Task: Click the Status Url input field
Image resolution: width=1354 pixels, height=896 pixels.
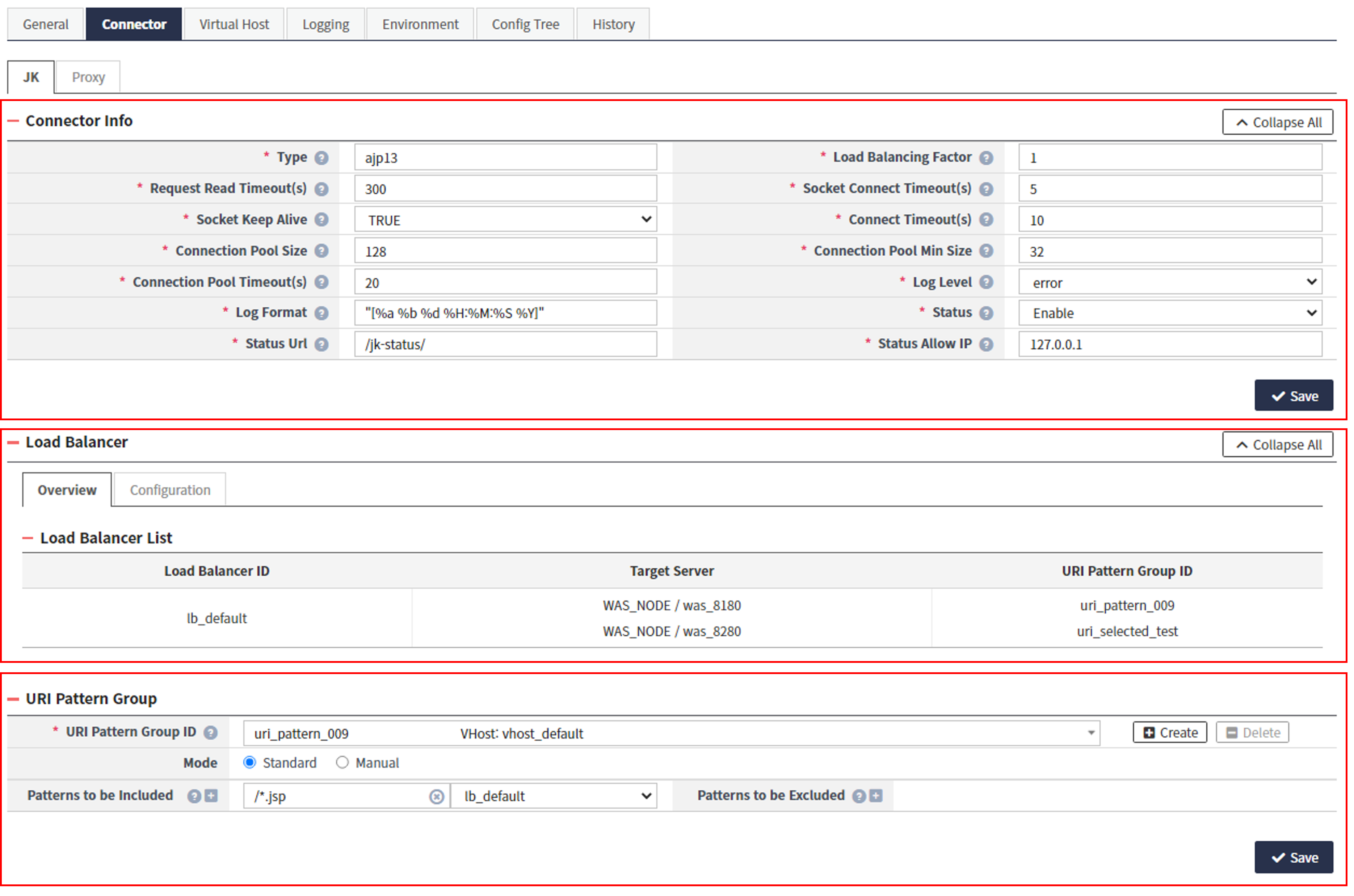Action: [505, 345]
